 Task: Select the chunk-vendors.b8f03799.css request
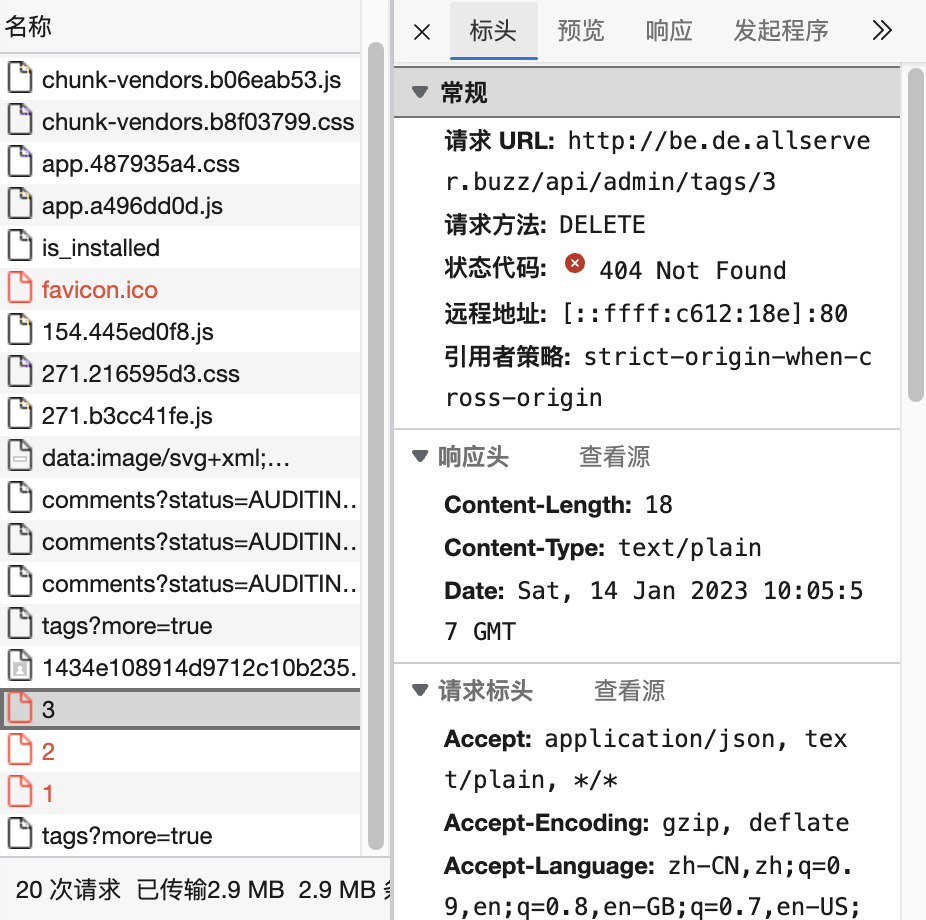pyautogui.click(x=180, y=121)
